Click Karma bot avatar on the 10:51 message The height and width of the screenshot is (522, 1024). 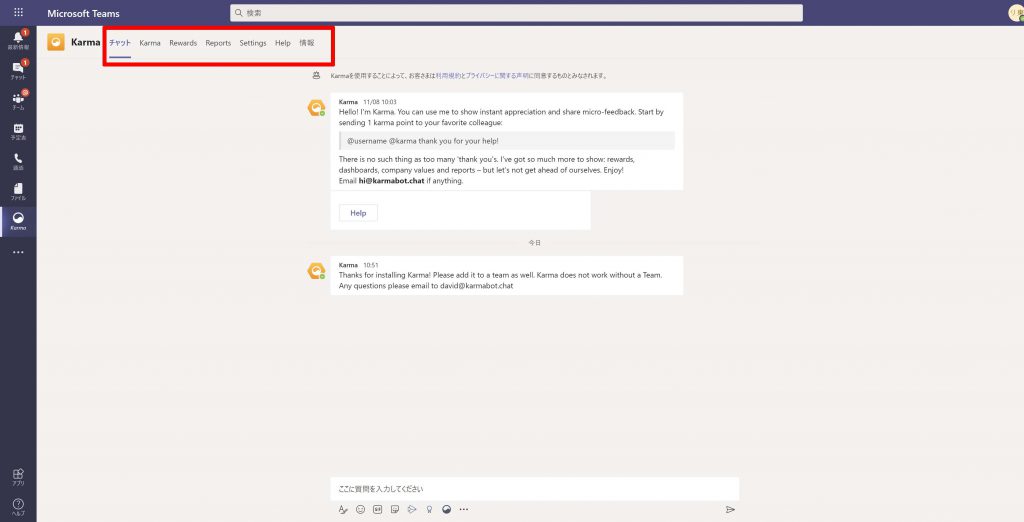click(317, 270)
